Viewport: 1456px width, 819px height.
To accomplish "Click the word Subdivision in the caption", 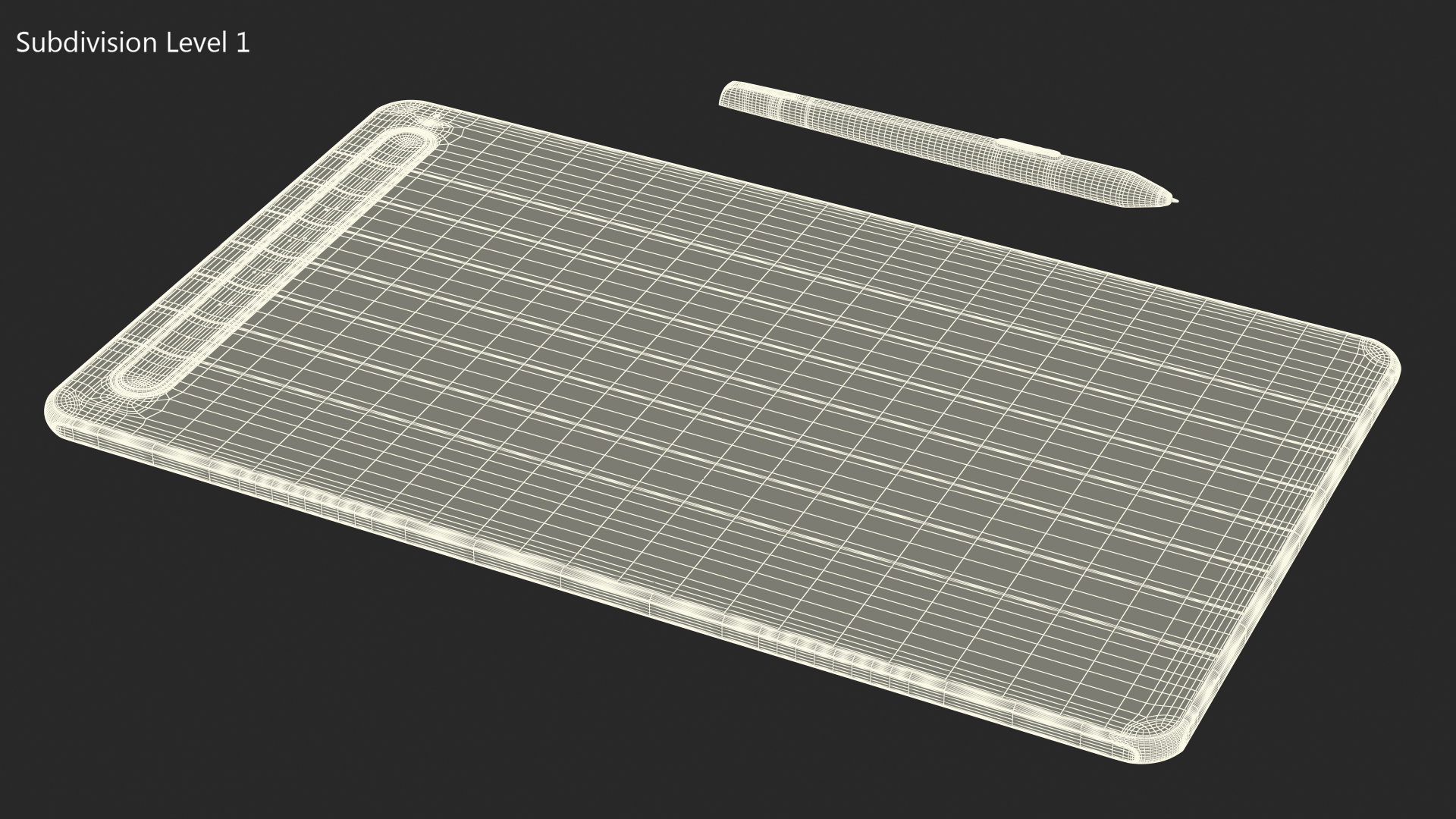I will click(x=86, y=43).
